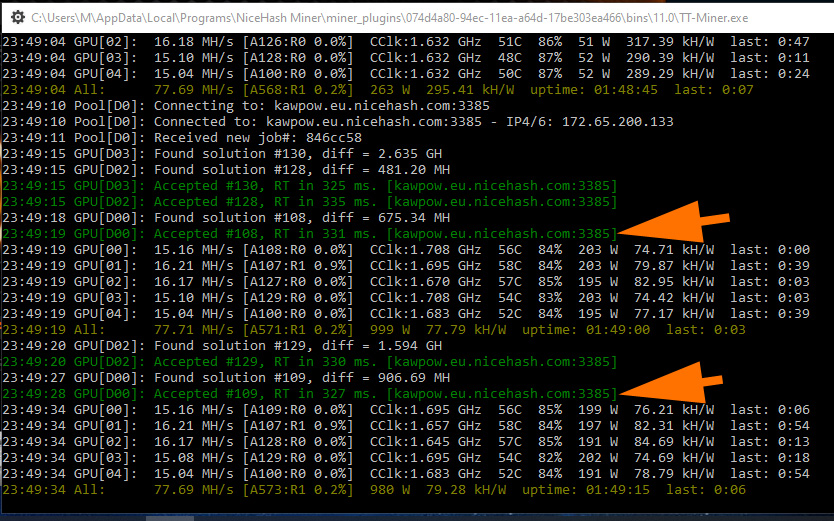Screen dimensions: 834x521
Task: Select the efficiency value "84.69 kH/W"
Action: coord(674,441)
